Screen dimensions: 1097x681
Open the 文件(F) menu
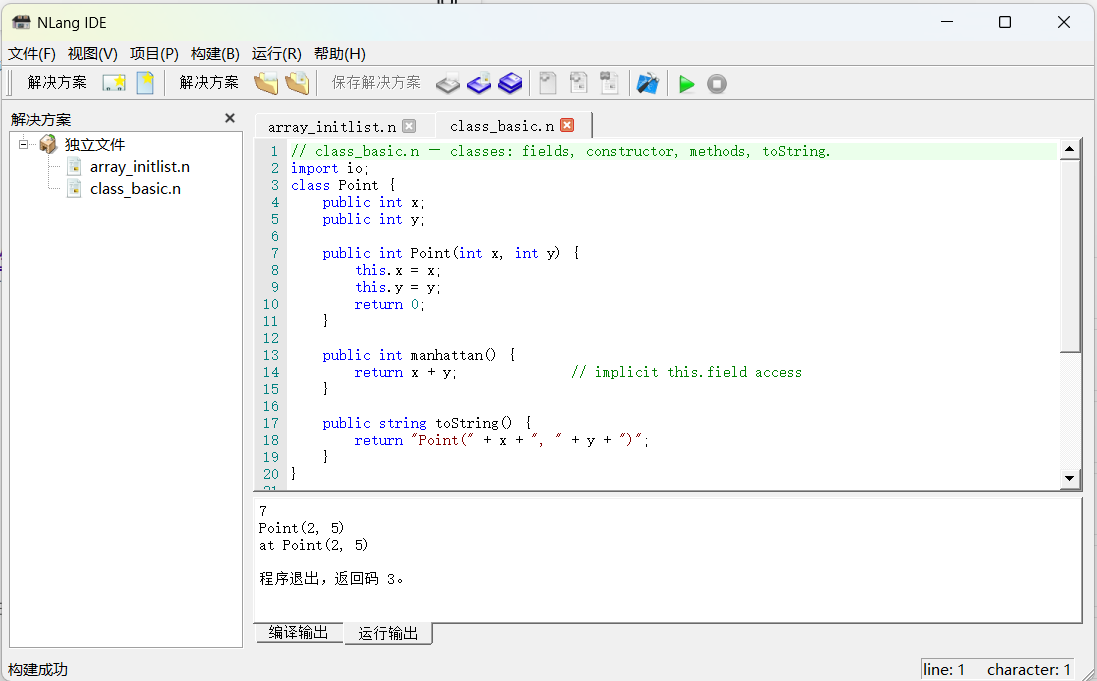[x=31, y=54]
